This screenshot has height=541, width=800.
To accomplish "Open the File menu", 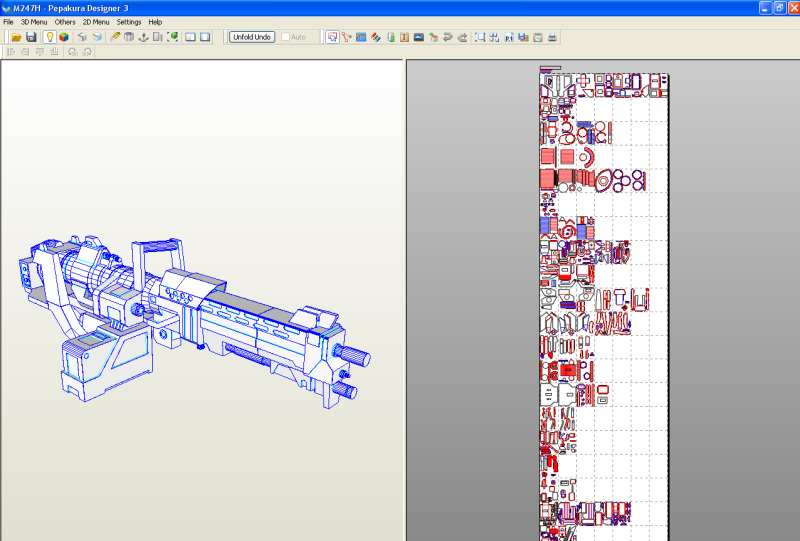I will click(8, 22).
